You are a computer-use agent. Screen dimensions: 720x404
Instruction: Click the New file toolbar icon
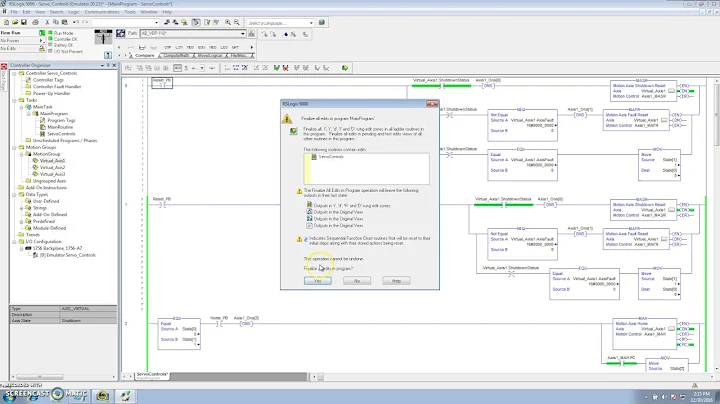pos(6,22)
